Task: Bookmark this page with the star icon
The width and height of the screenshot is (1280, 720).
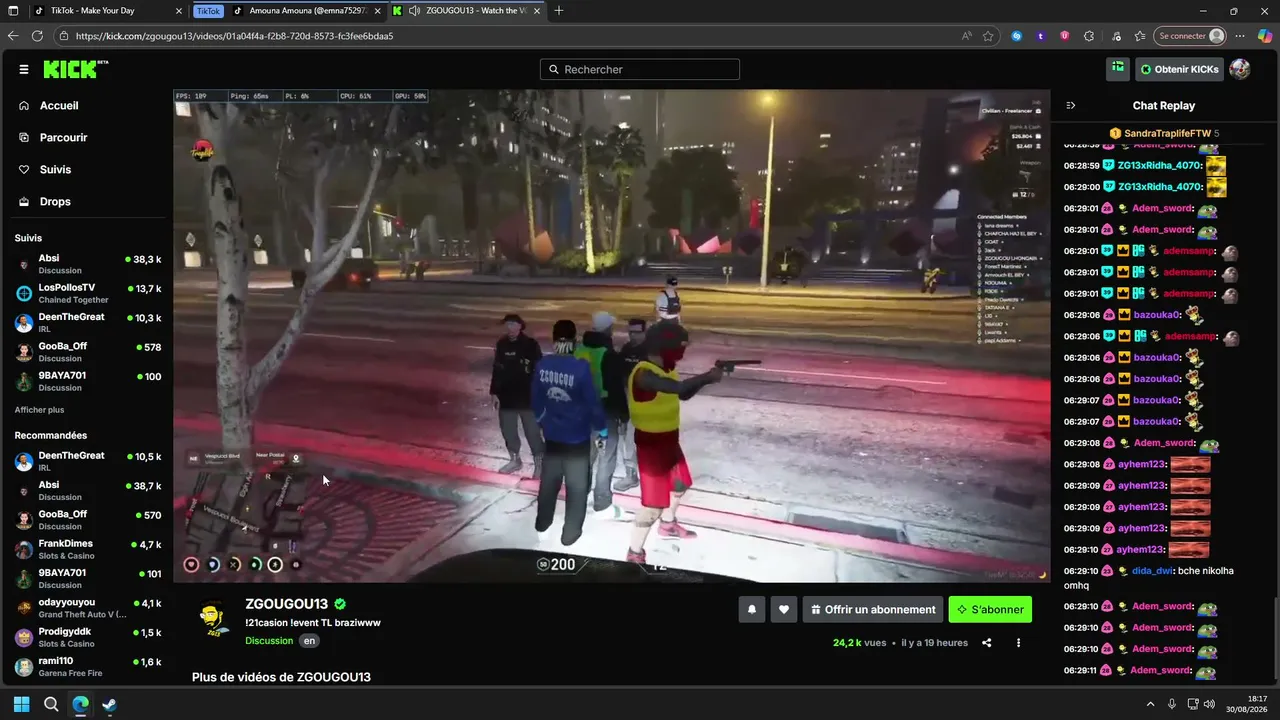Action: tap(988, 36)
